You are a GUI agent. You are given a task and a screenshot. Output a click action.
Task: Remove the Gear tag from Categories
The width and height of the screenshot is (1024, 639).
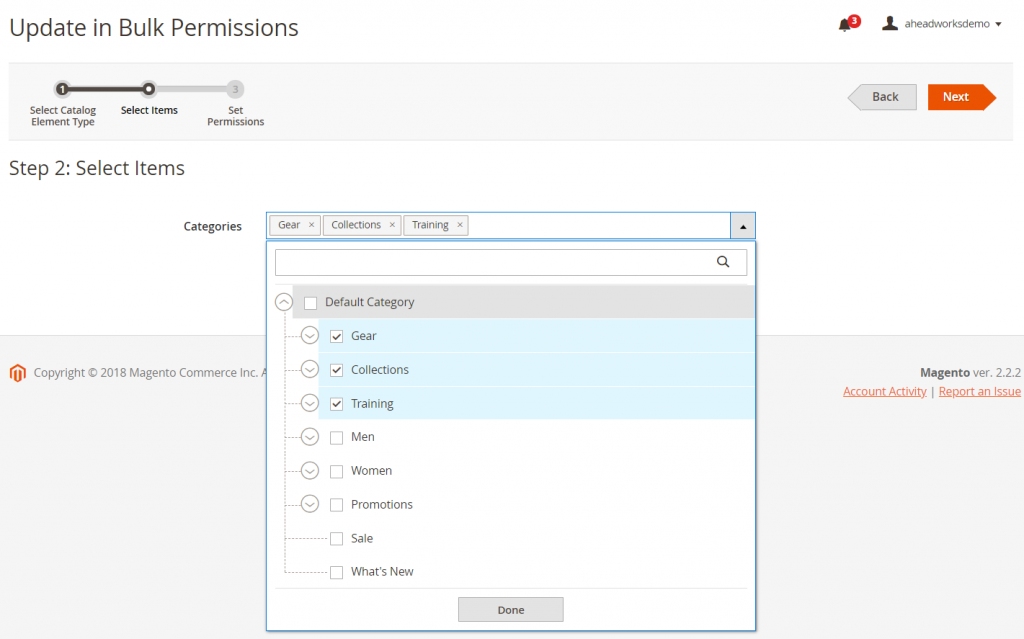pyautogui.click(x=312, y=225)
